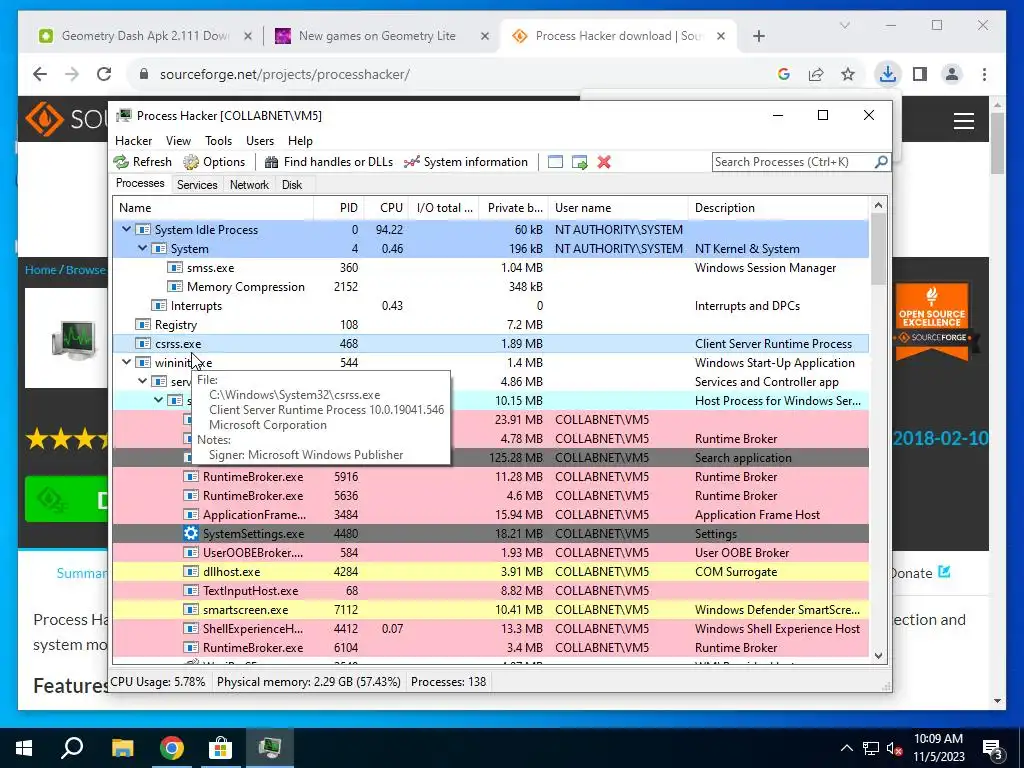Click the process list scroll down arrow
Image resolution: width=1024 pixels, height=768 pixels.
pyautogui.click(x=878, y=656)
